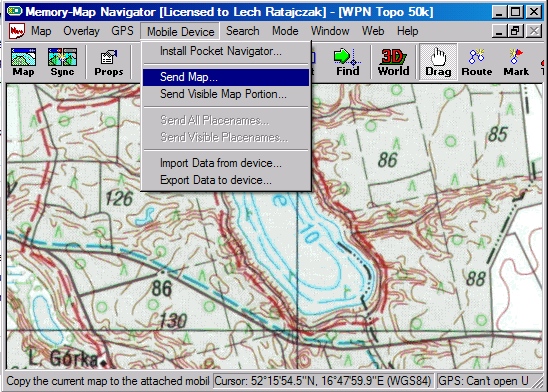
Task: Select the Mark tool icon
Action: [516, 62]
